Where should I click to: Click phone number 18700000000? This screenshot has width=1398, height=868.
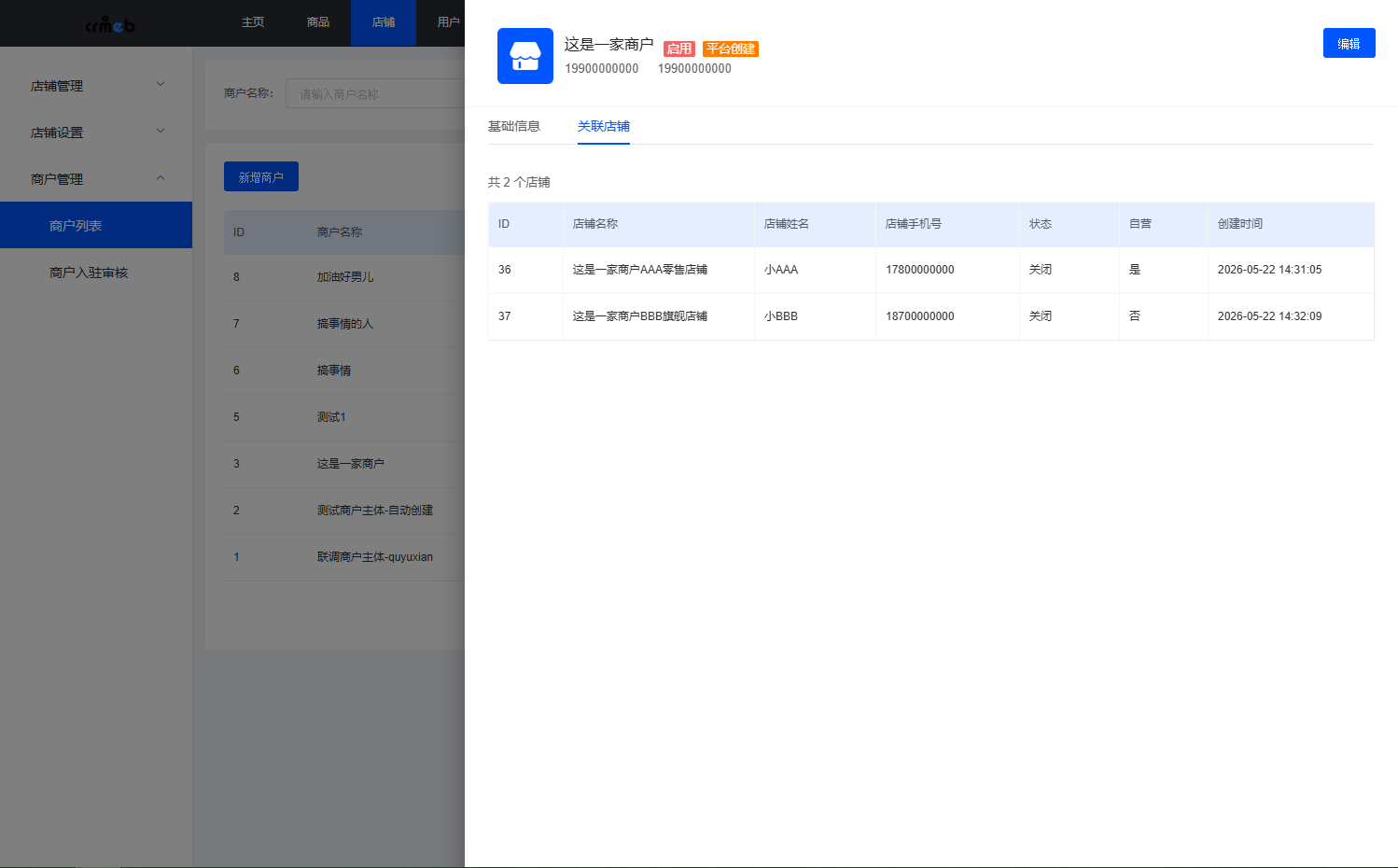[x=920, y=316]
